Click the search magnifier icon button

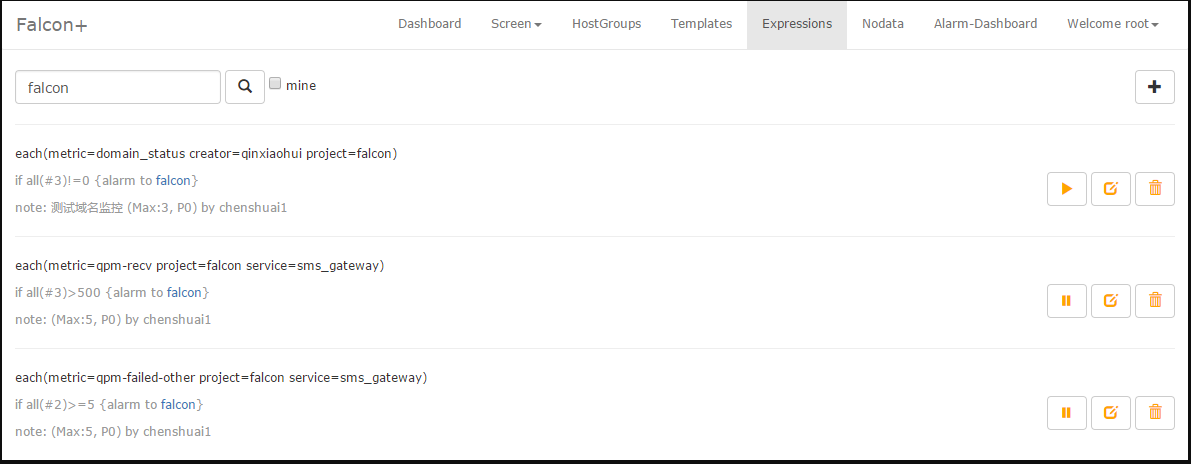click(x=245, y=87)
